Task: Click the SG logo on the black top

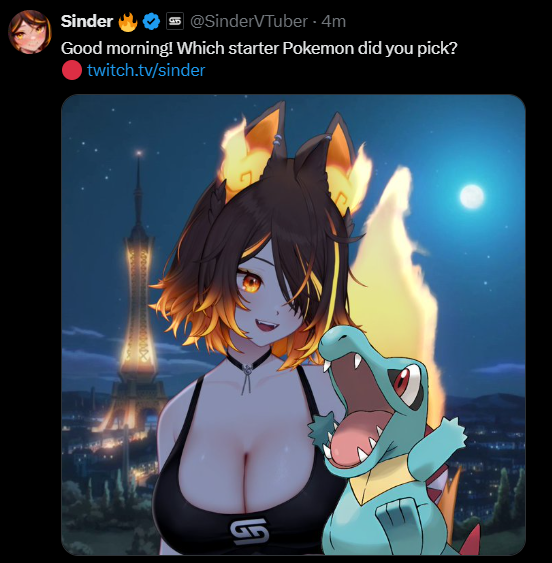Action: [x=249, y=531]
